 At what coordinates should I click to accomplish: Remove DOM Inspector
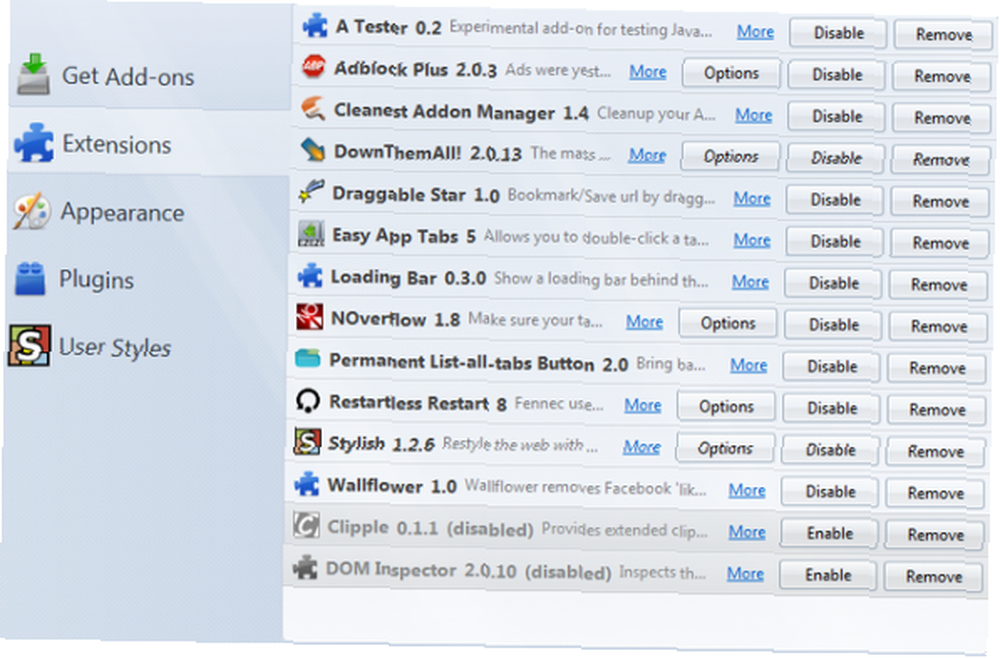(x=934, y=577)
